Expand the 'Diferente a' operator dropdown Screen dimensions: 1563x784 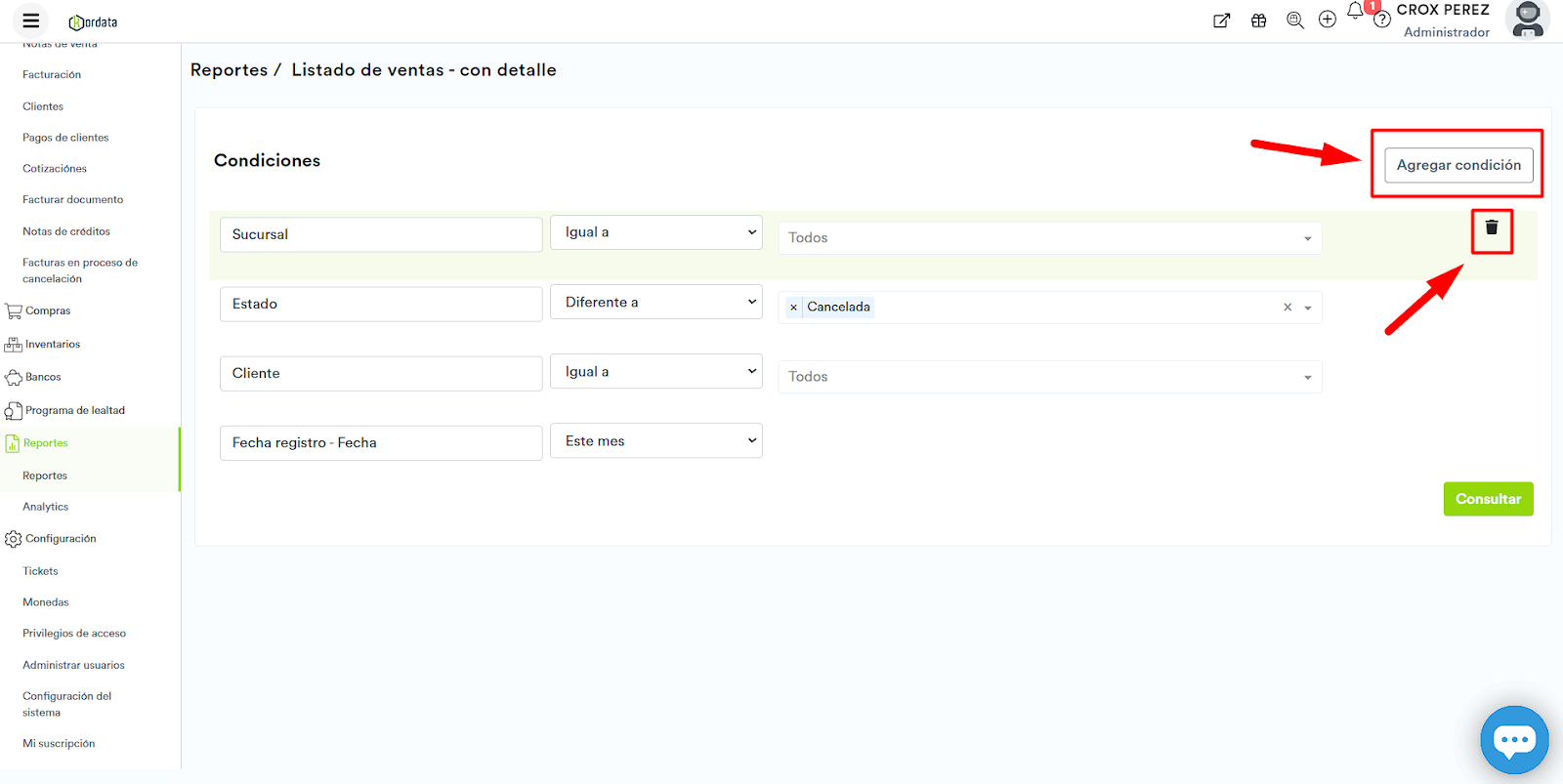tap(655, 303)
